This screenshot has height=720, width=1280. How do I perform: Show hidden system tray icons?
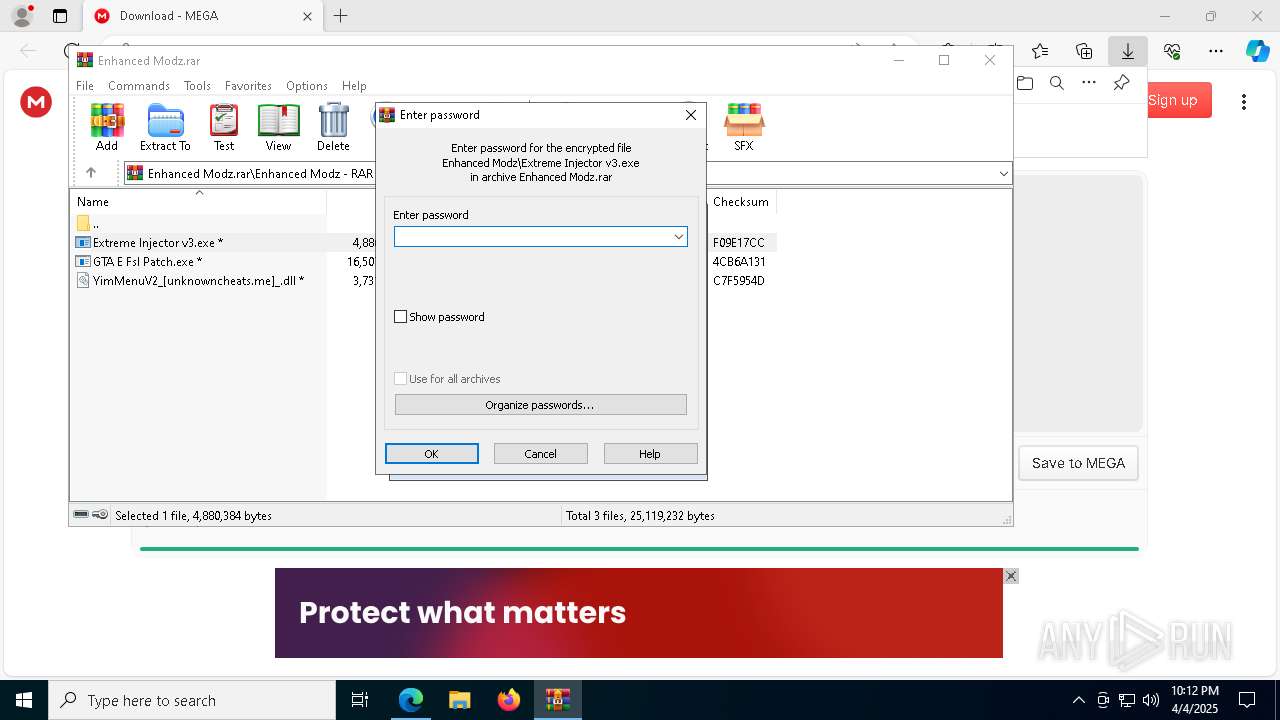(1078, 700)
